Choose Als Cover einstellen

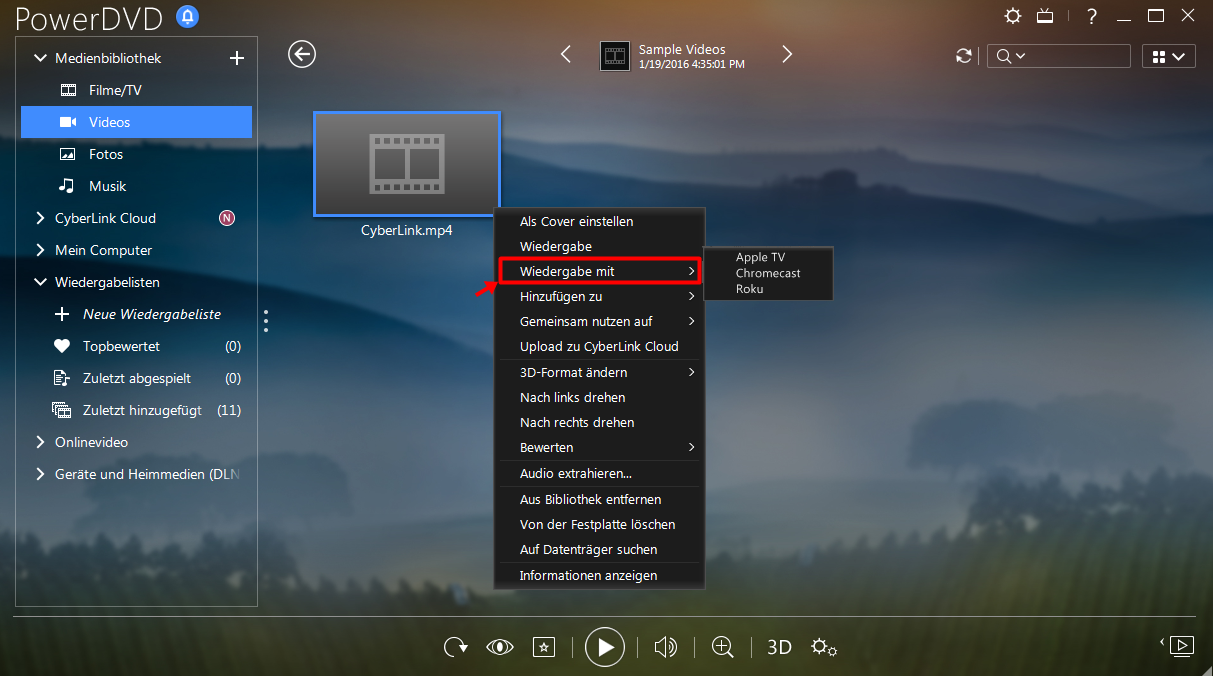(x=600, y=221)
